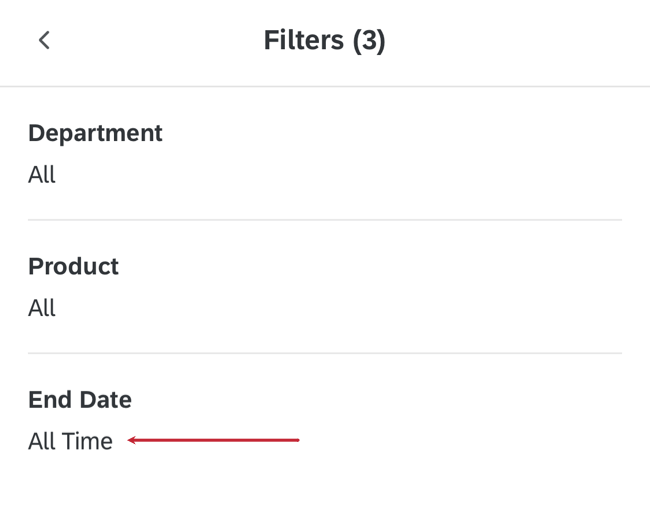Click the tail end of the red arrow
The height and width of the screenshot is (518, 650).
click(295, 440)
